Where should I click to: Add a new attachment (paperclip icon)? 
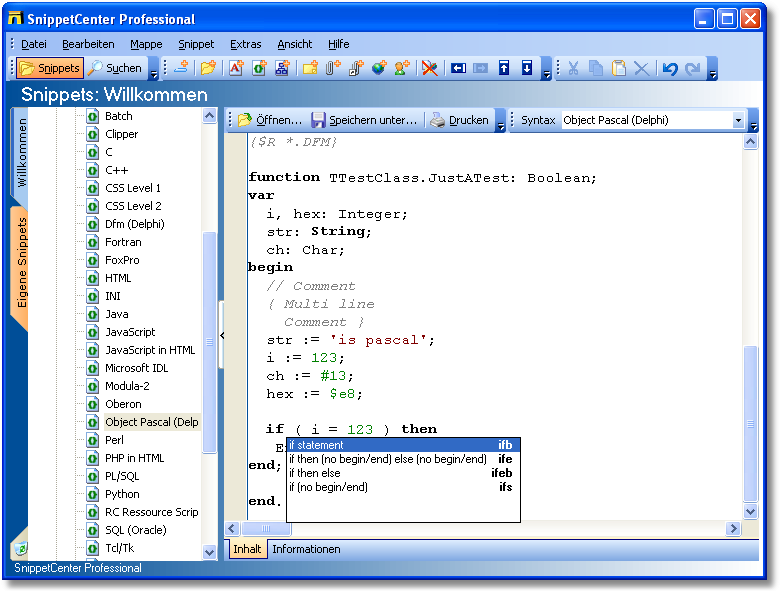pos(333,68)
